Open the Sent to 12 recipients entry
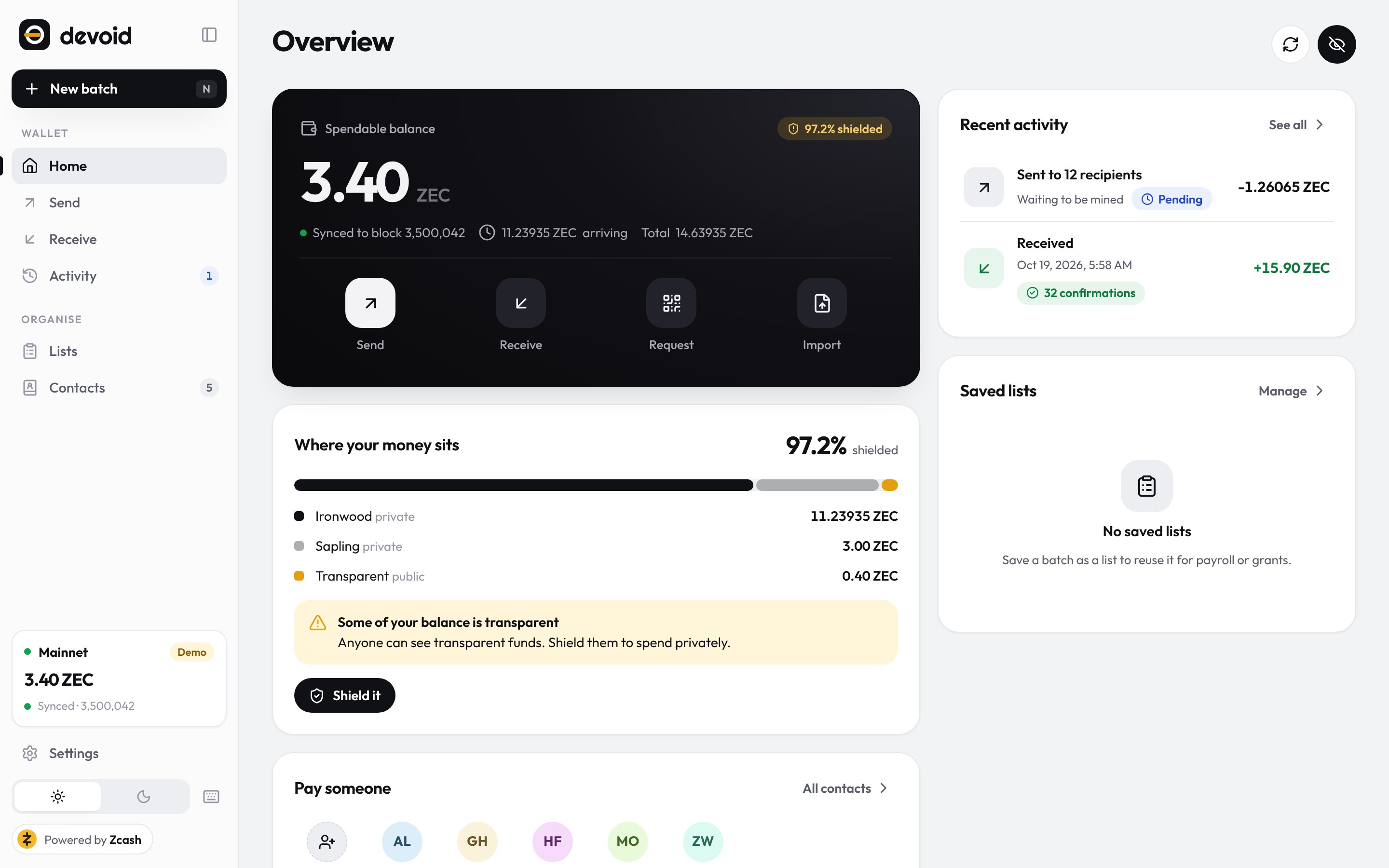 click(1147, 187)
